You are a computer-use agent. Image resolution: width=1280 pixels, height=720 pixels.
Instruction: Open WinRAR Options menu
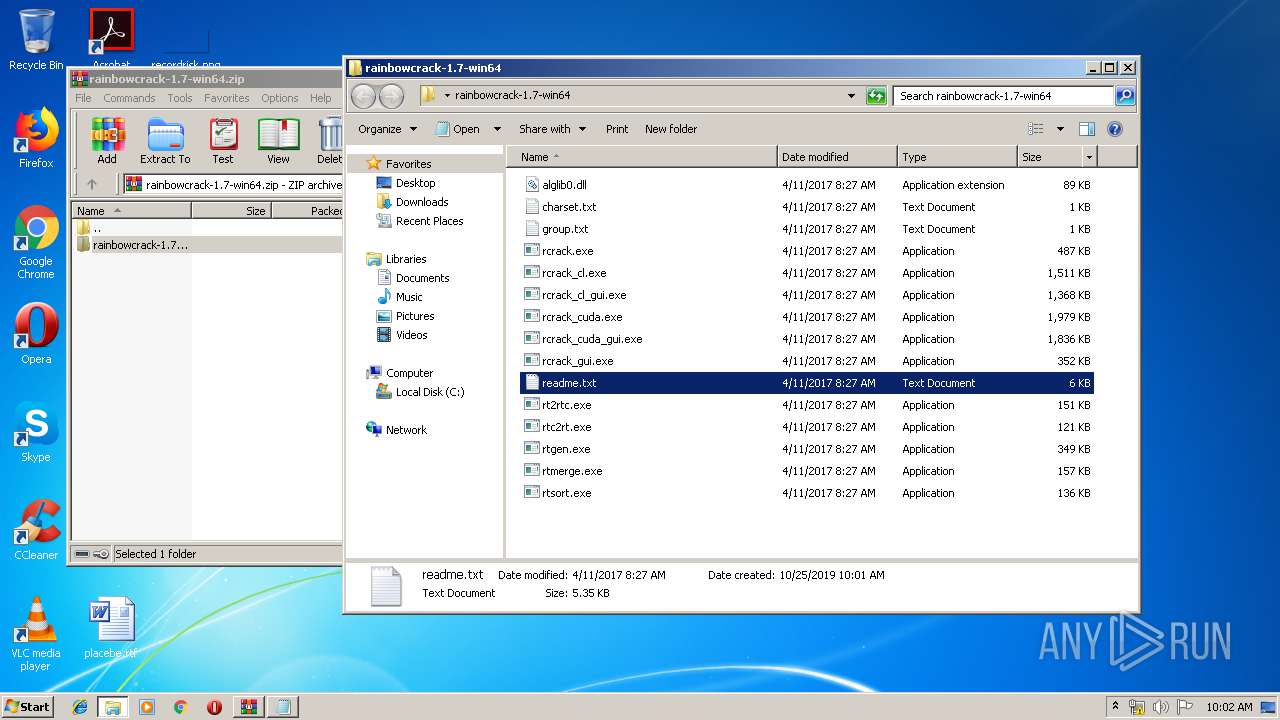[280, 98]
